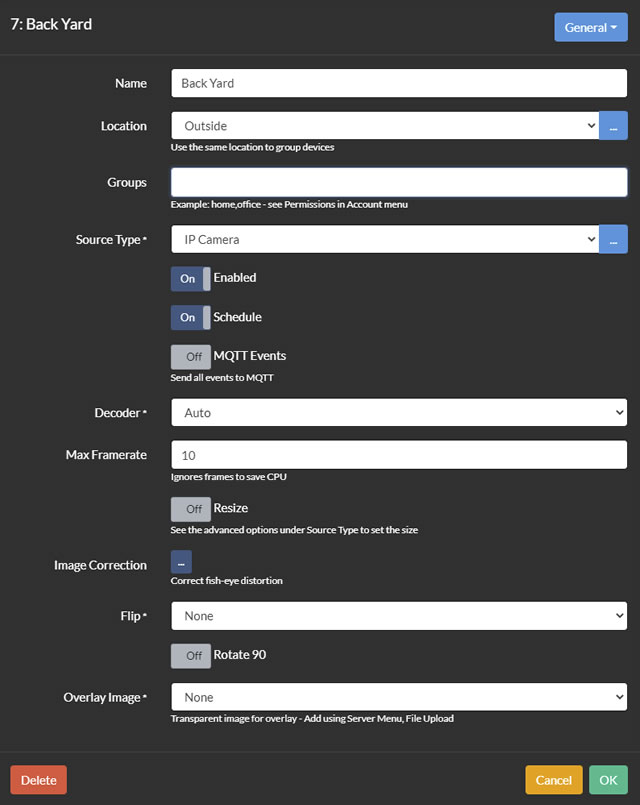Click the ellipsis button next to Location
Viewport: 640px width, 805px height.
pyautogui.click(x=613, y=126)
